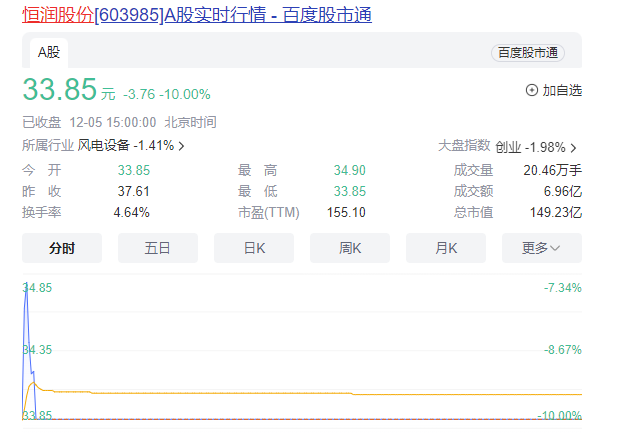This screenshot has height=433, width=627.
Task: Click the 大盘指数 label
Action: coord(464,146)
